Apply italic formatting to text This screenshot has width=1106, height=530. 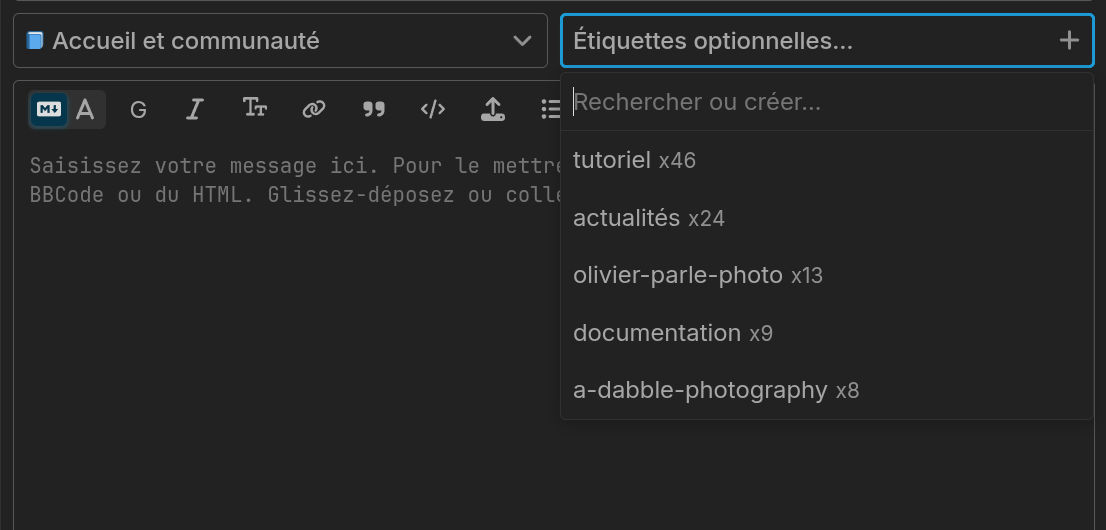point(195,109)
